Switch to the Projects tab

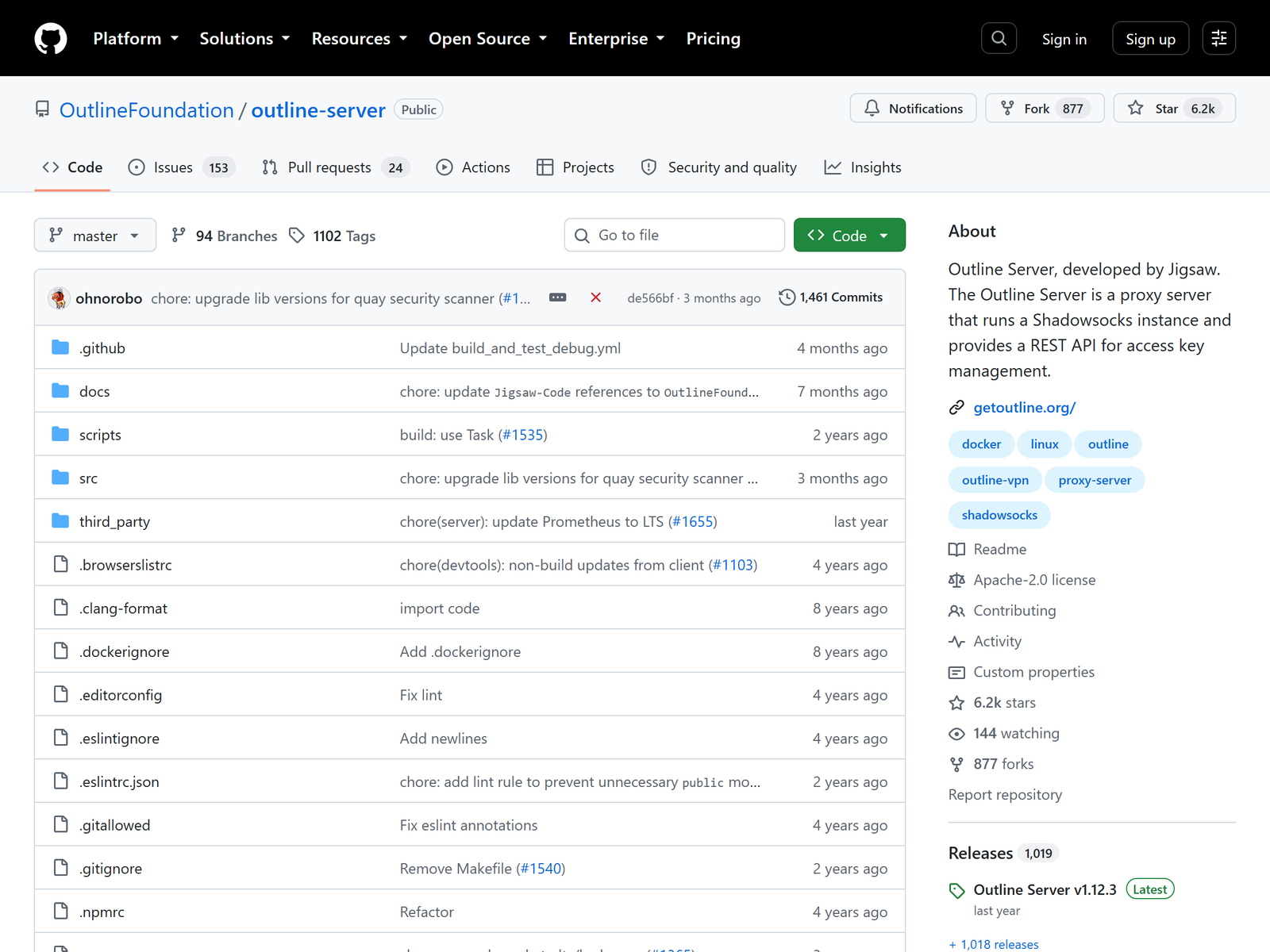(575, 167)
